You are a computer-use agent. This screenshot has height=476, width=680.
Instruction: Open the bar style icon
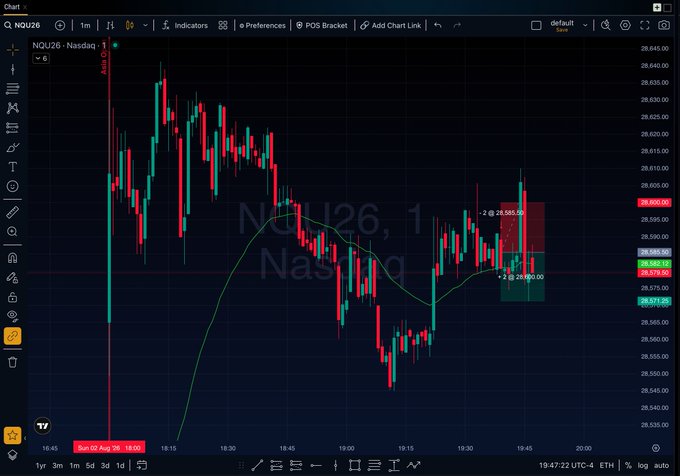click(110, 25)
